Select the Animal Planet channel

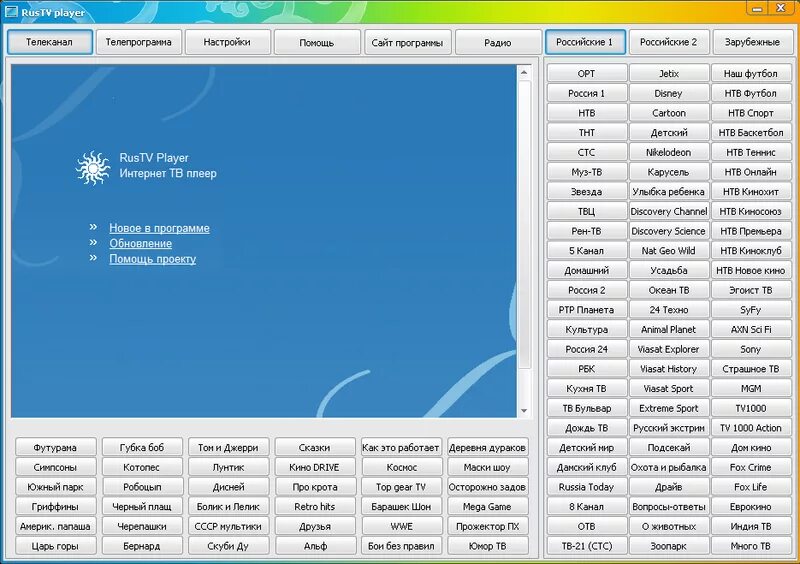668,330
